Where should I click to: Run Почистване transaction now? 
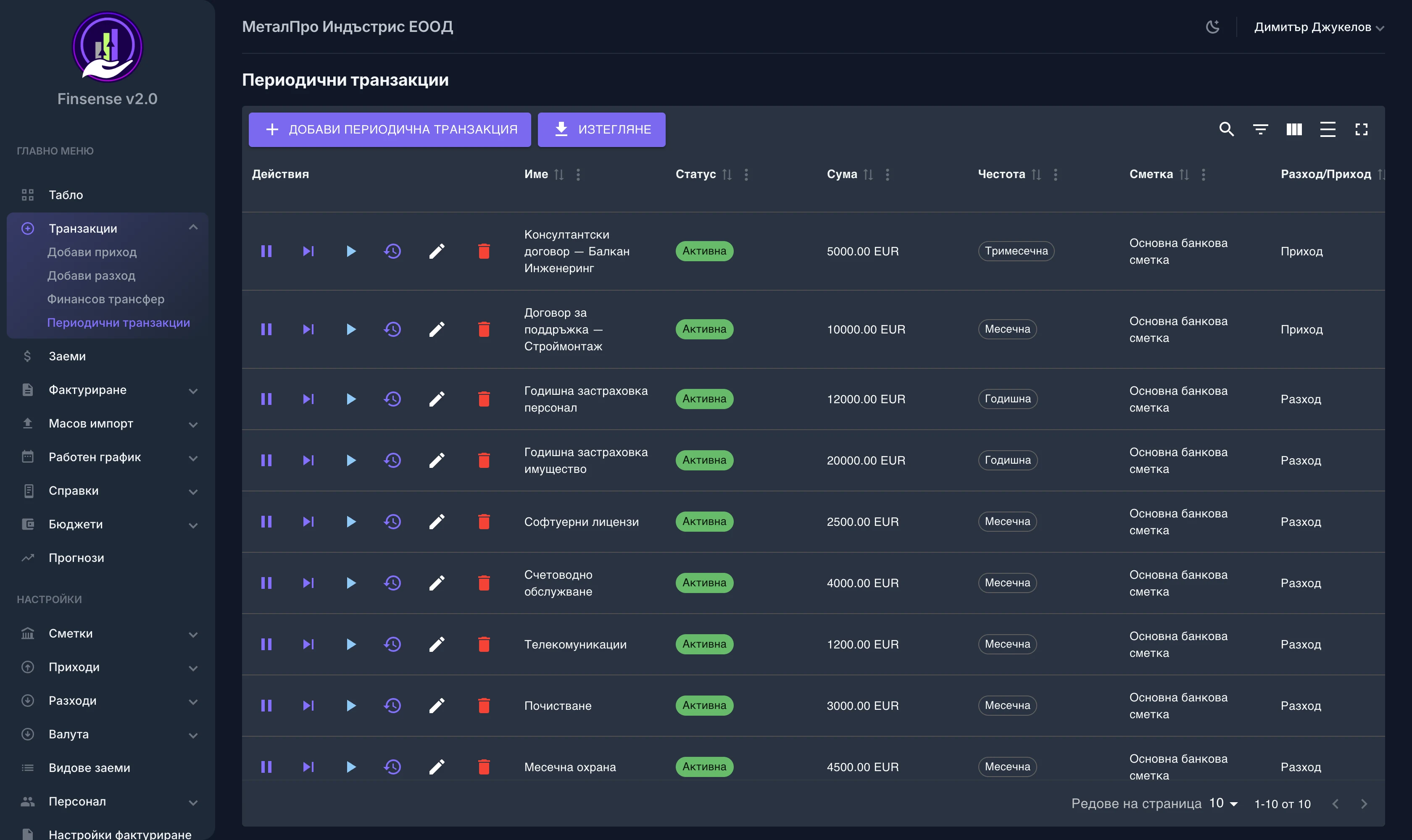[x=351, y=705]
